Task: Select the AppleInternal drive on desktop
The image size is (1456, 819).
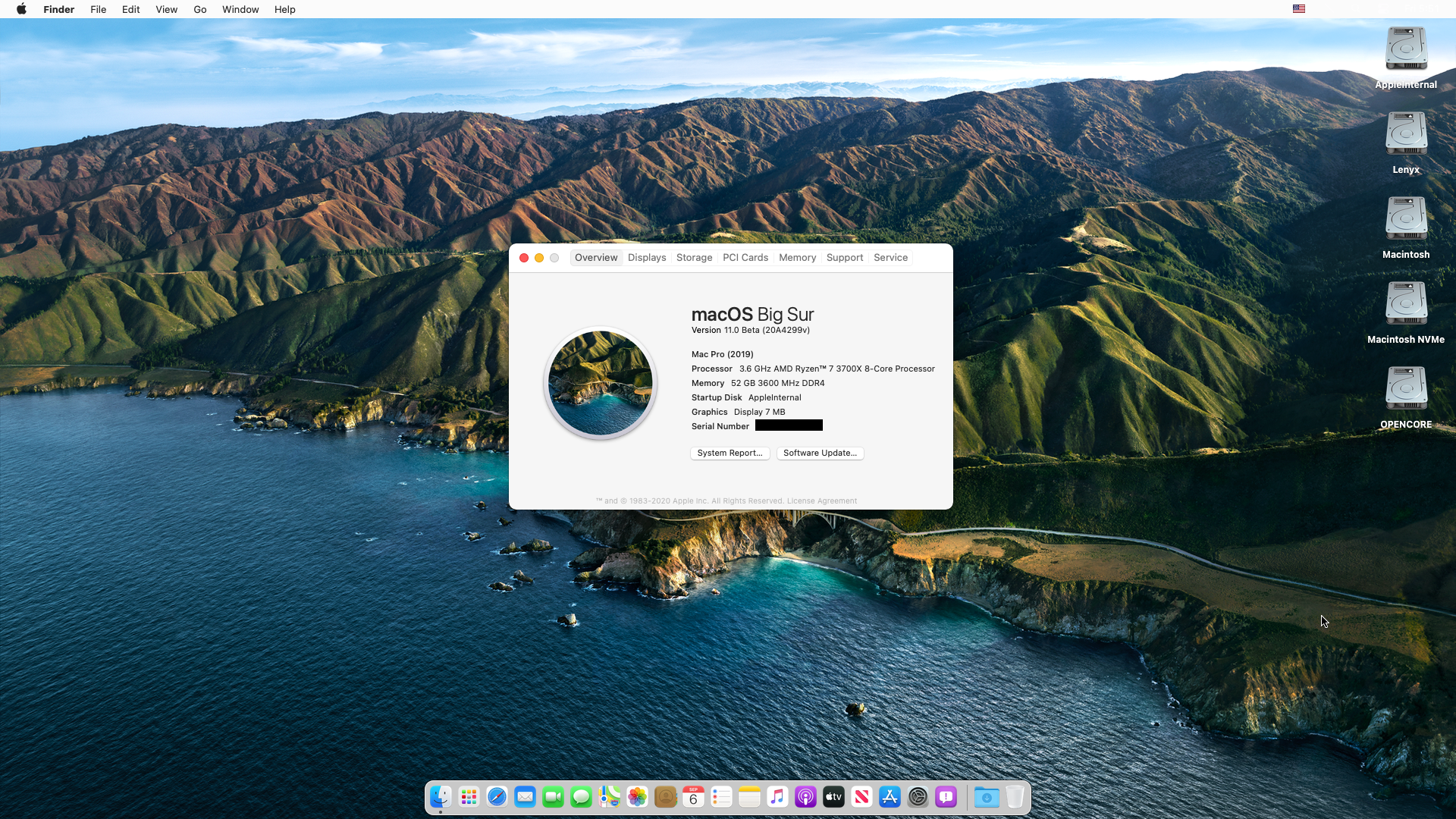Action: click(1406, 49)
